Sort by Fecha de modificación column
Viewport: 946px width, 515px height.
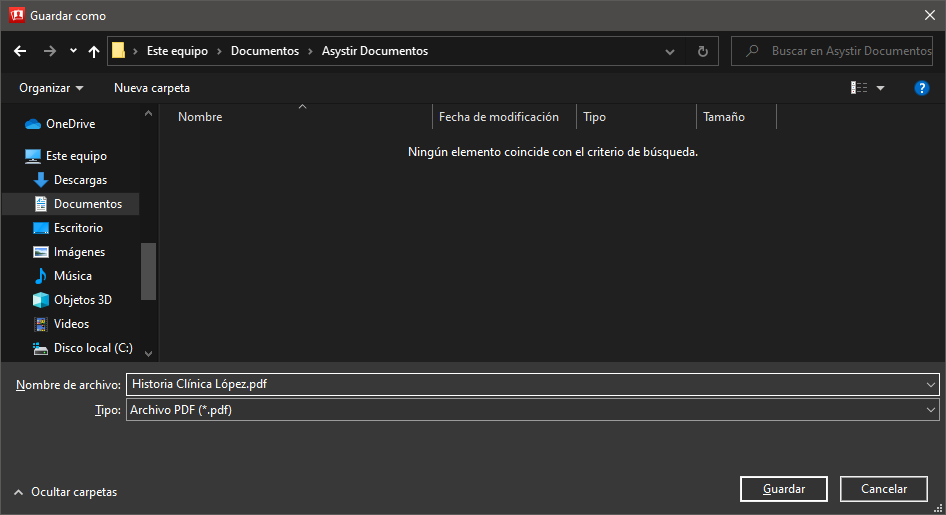click(499, 117)
